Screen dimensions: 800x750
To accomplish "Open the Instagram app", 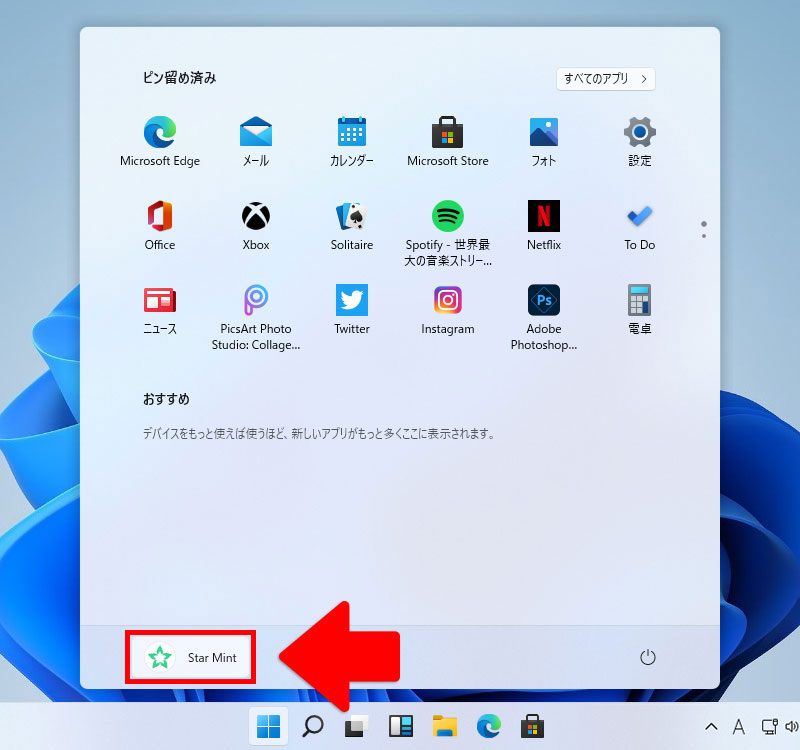I will (447, 309).
